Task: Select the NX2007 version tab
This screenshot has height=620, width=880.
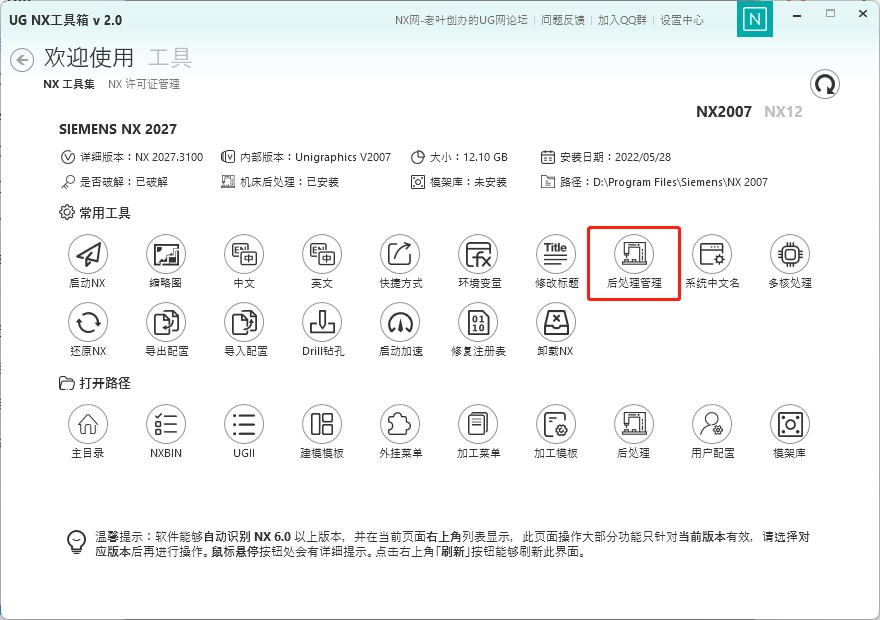Action: pyautogui.click(x=724, y=112)
